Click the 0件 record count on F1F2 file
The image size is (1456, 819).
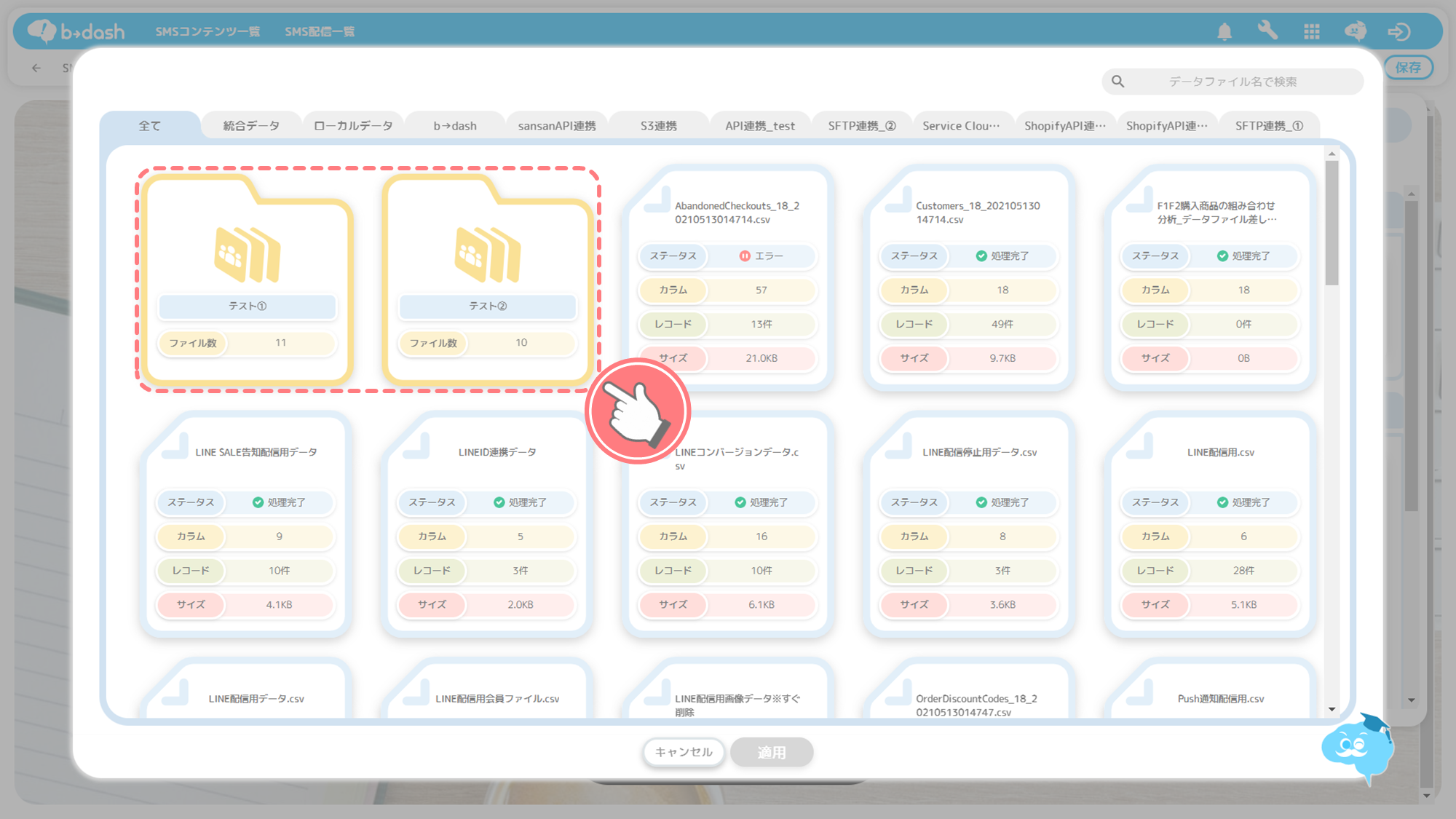click(1243, 324)
